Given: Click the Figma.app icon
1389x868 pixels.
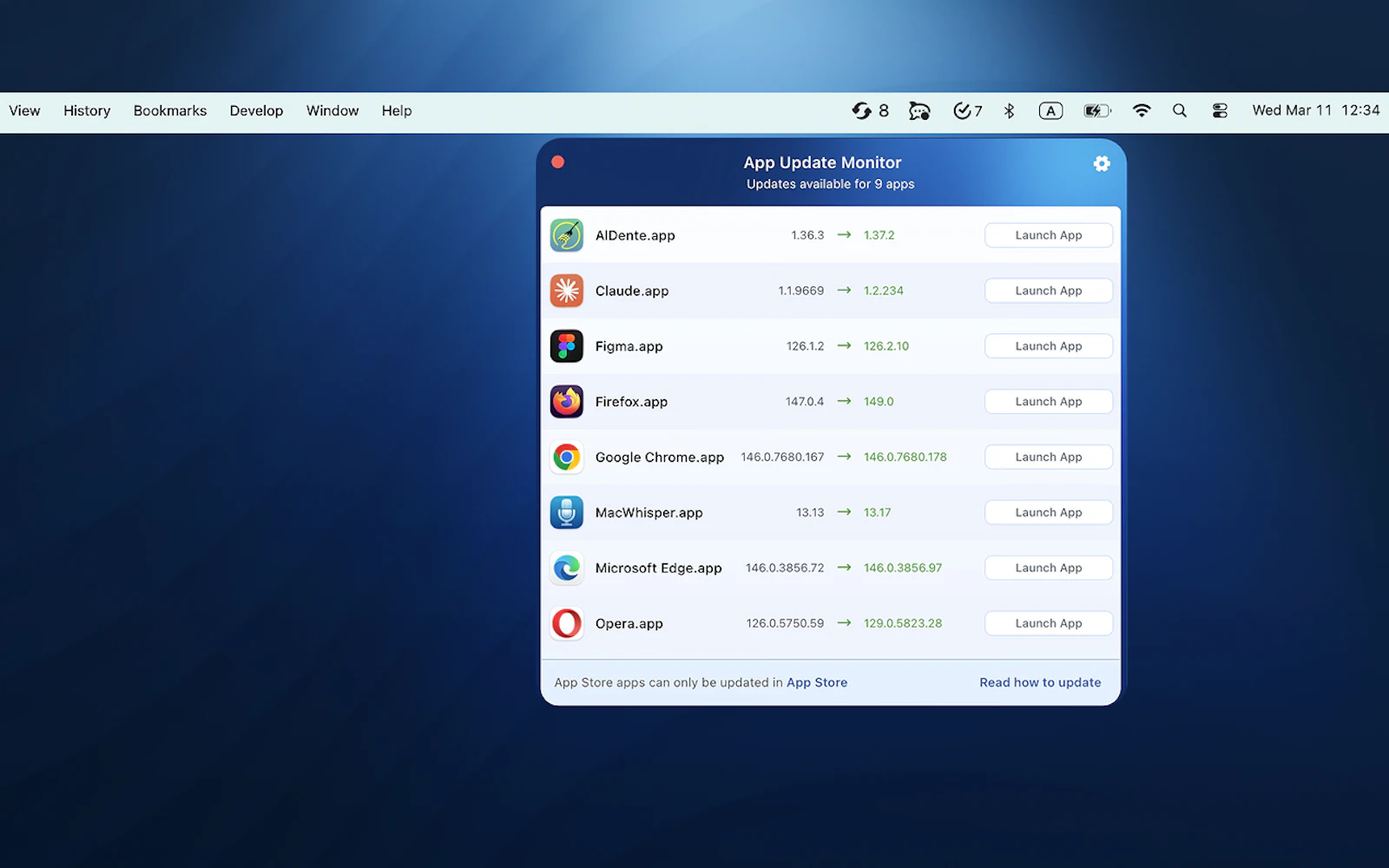Looking at the screenshot, I should click(566, 345).
